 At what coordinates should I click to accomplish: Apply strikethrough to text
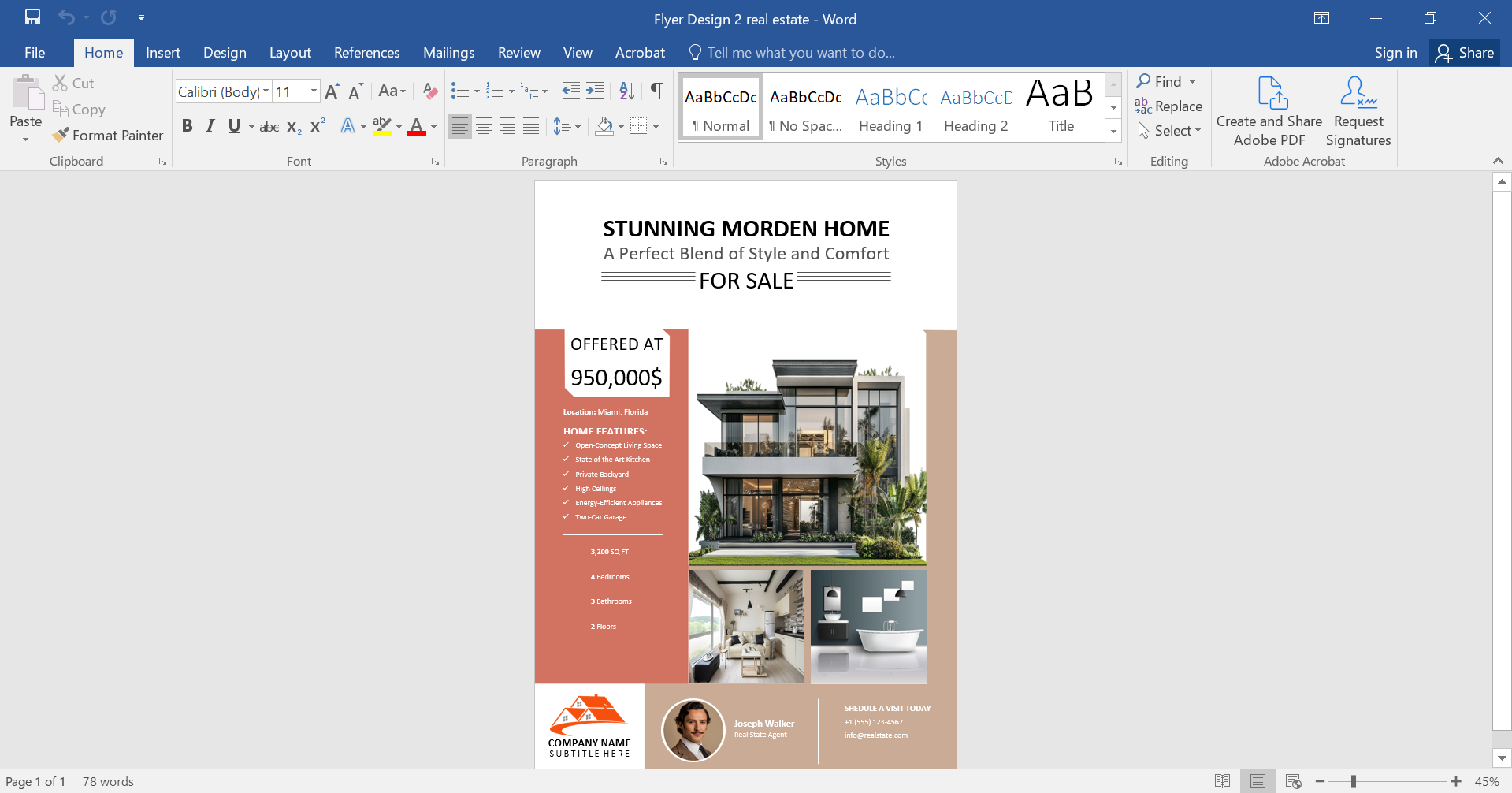269,126
